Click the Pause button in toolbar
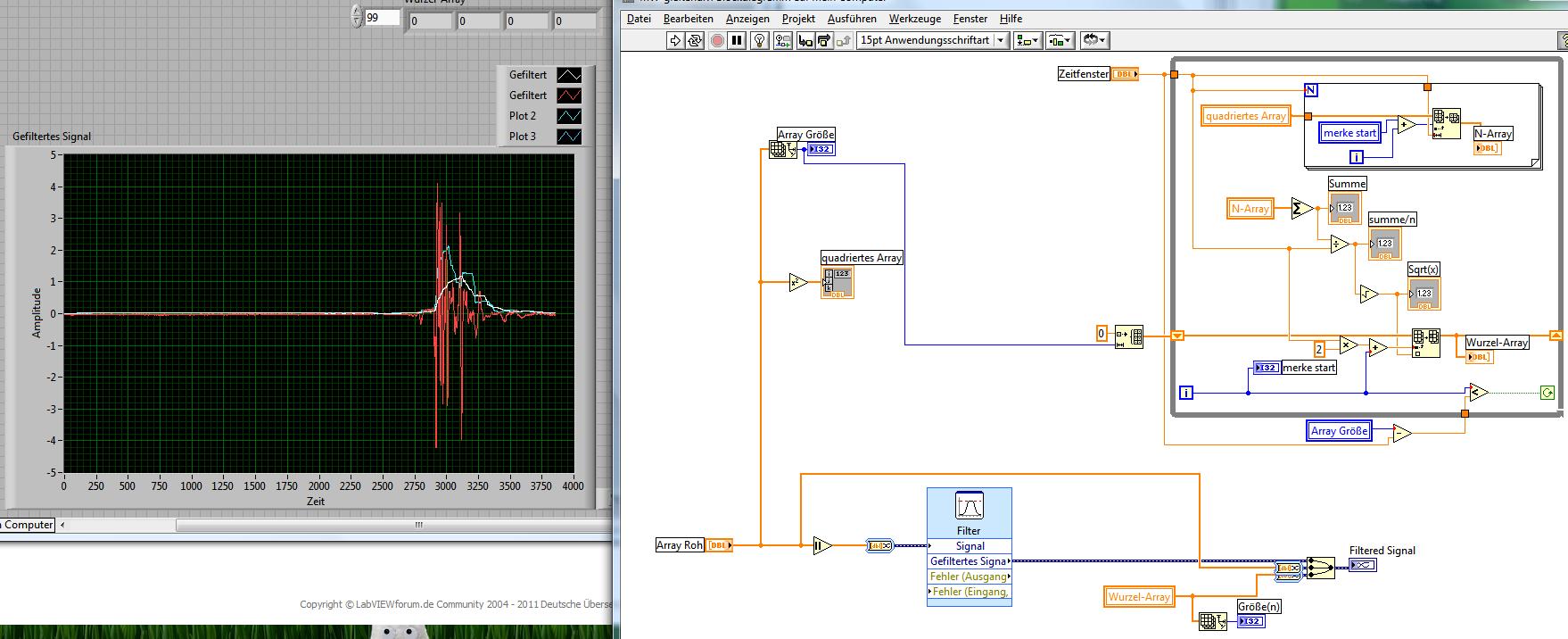Image resolution: width=1568 pixels, height=639 pixels. click(737, 40)
